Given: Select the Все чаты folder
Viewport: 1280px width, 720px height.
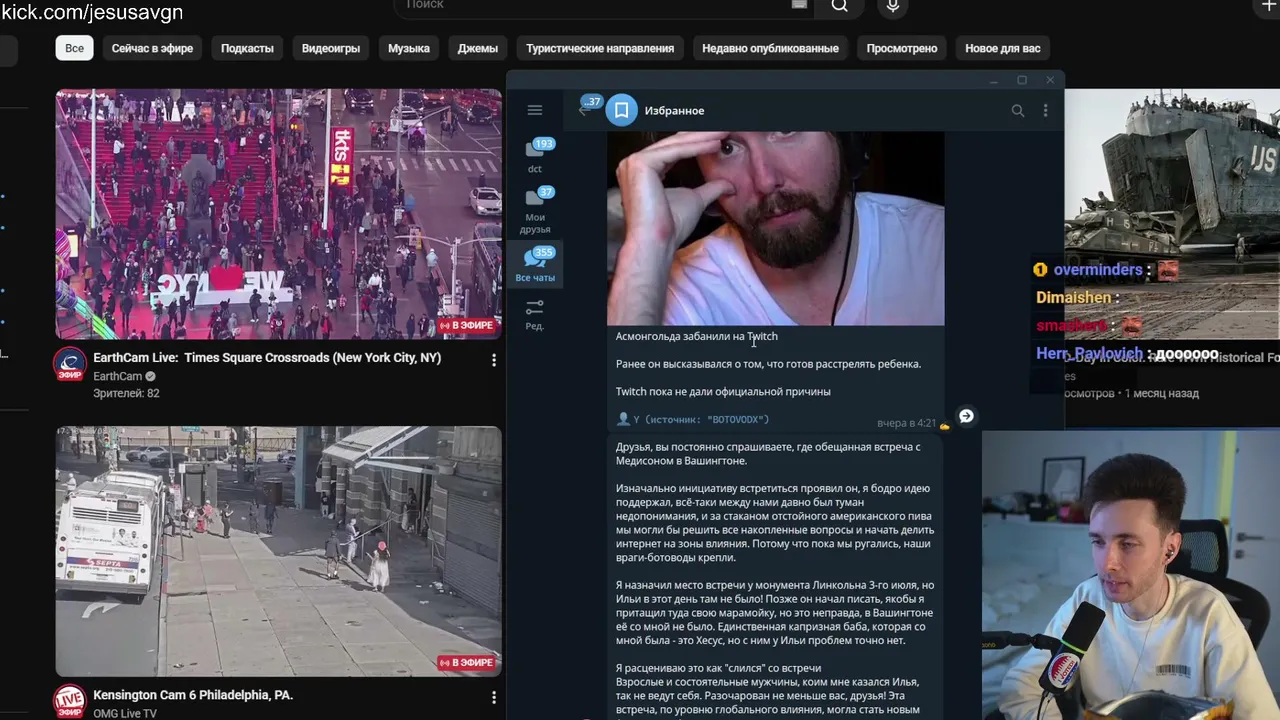Looking at the screenshot, I should (x=535, y=265).
